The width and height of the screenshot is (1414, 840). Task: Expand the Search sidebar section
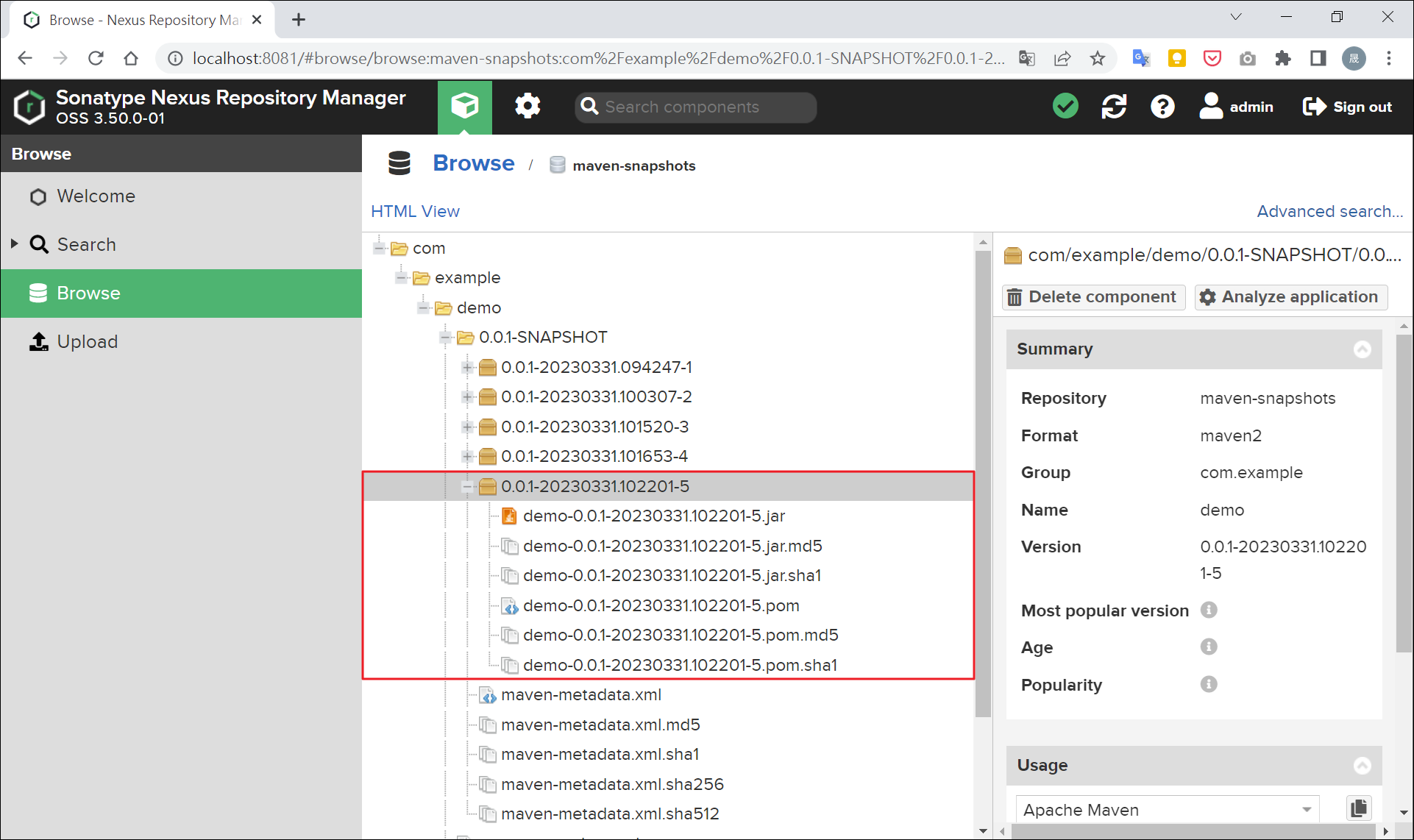pos(13,243)
